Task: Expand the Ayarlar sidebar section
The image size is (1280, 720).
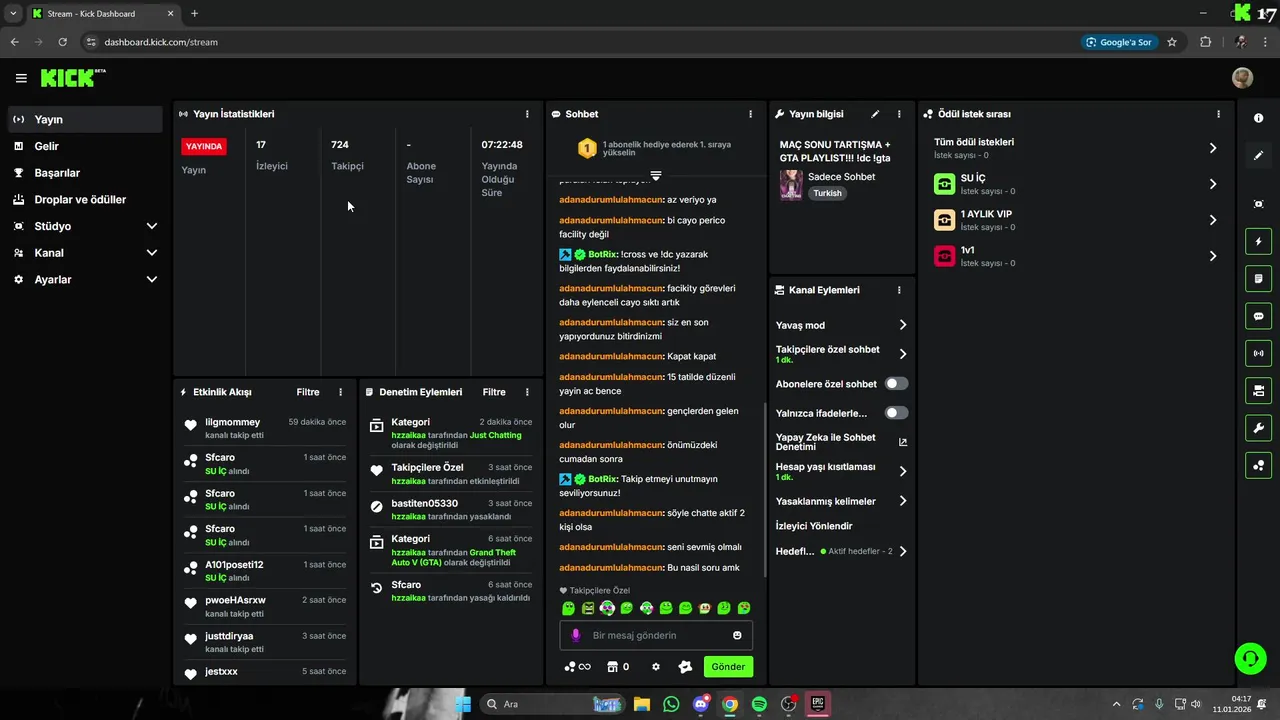Action: point(152,280)
